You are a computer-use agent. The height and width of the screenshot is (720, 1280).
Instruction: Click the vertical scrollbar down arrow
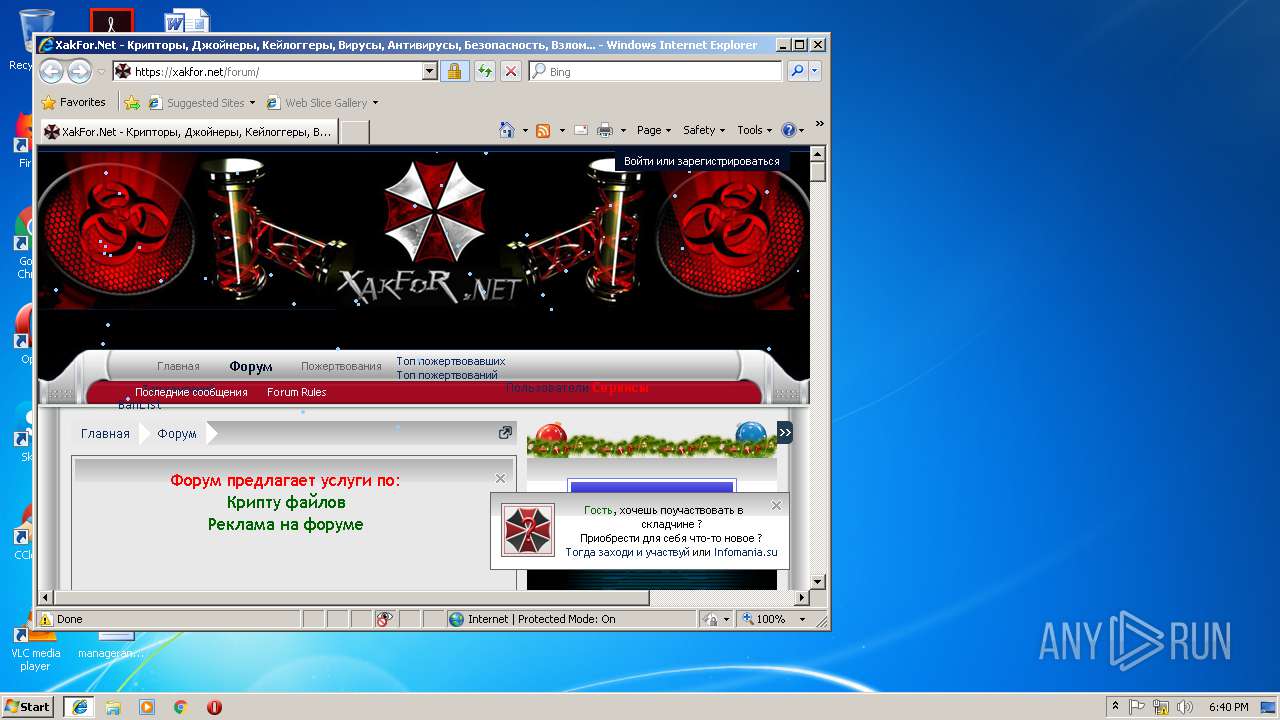(817, 581)
